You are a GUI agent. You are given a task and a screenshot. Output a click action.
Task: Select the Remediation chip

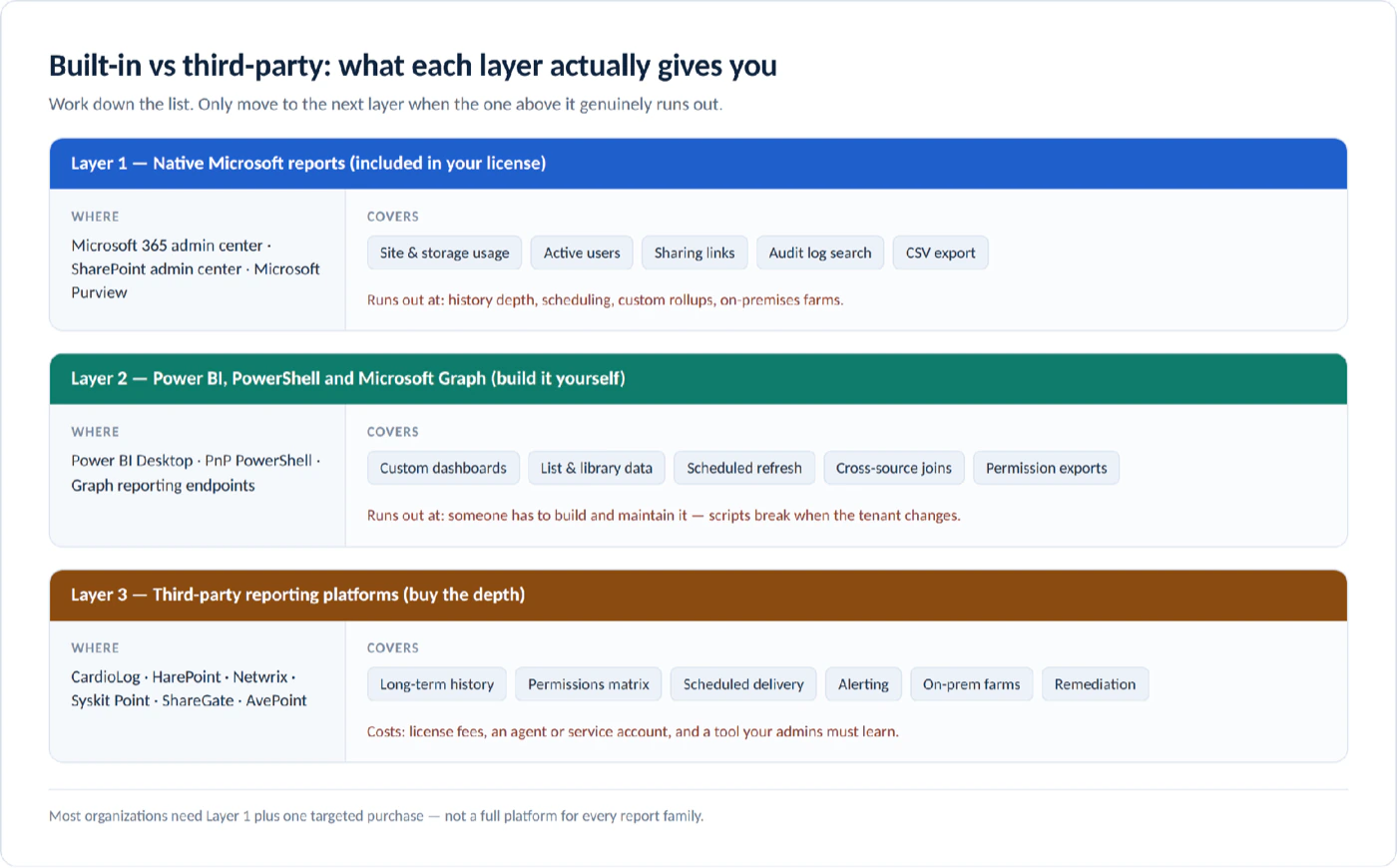pyautogui.click(x=1095, y=684)
